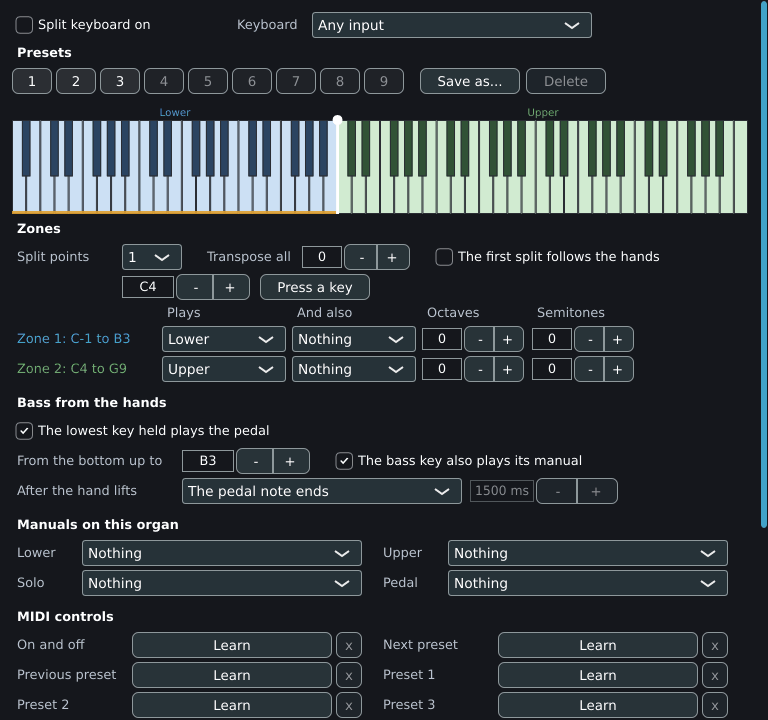Select preset 4
Screen dimensions: 768x720
click(x=164, y=81)
